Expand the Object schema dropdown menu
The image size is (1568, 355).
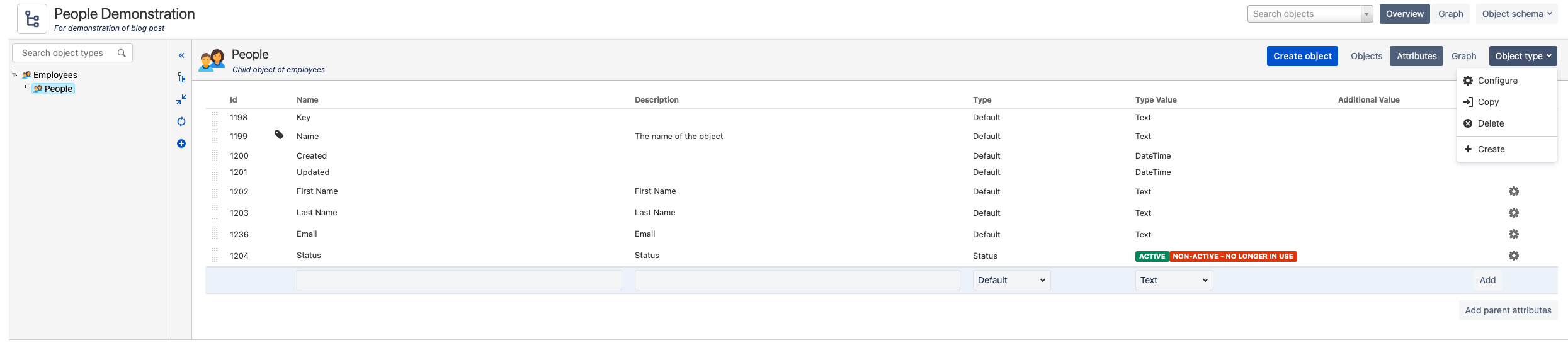click(1516, 14)
